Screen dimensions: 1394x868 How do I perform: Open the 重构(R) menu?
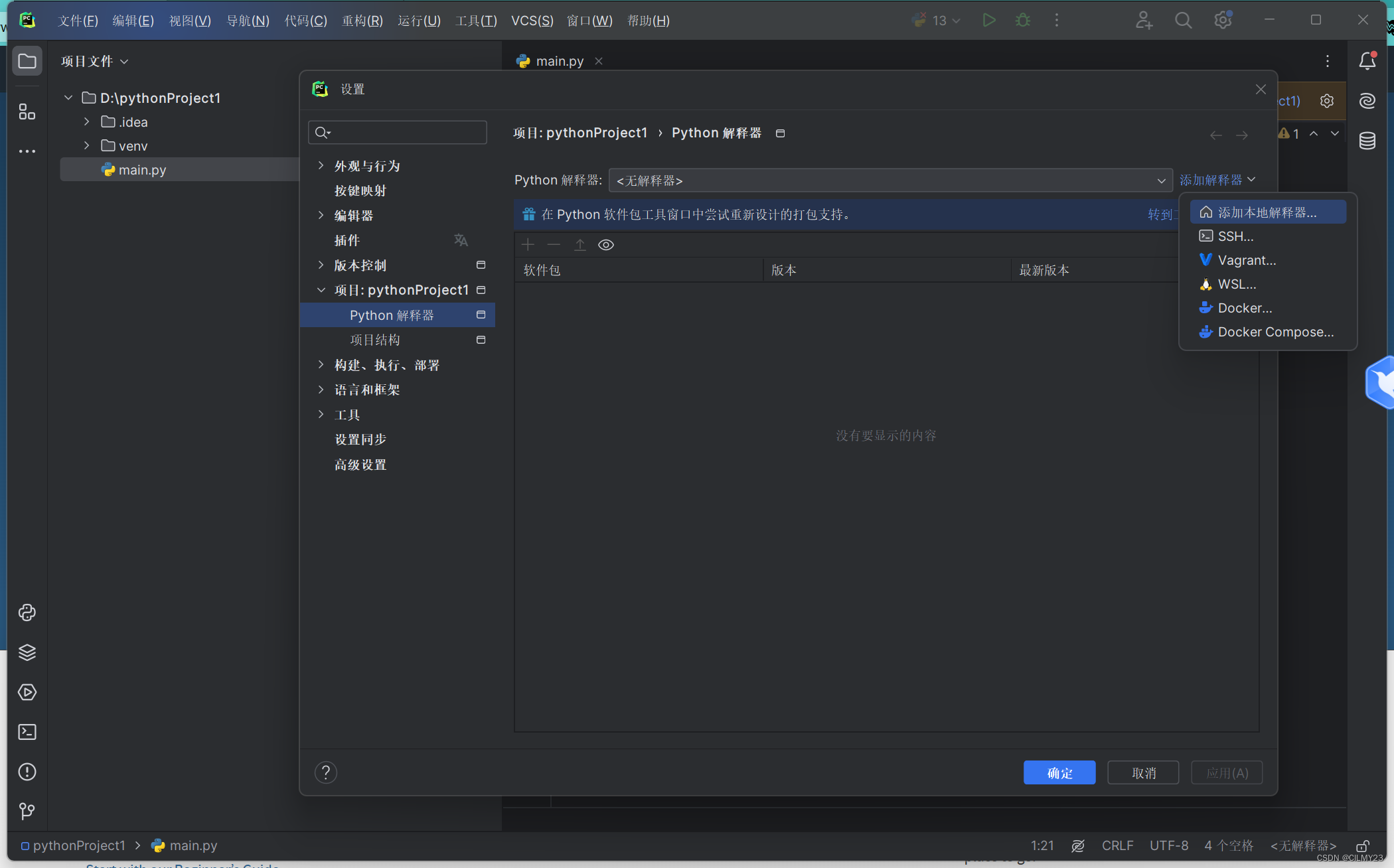[362, 21]
